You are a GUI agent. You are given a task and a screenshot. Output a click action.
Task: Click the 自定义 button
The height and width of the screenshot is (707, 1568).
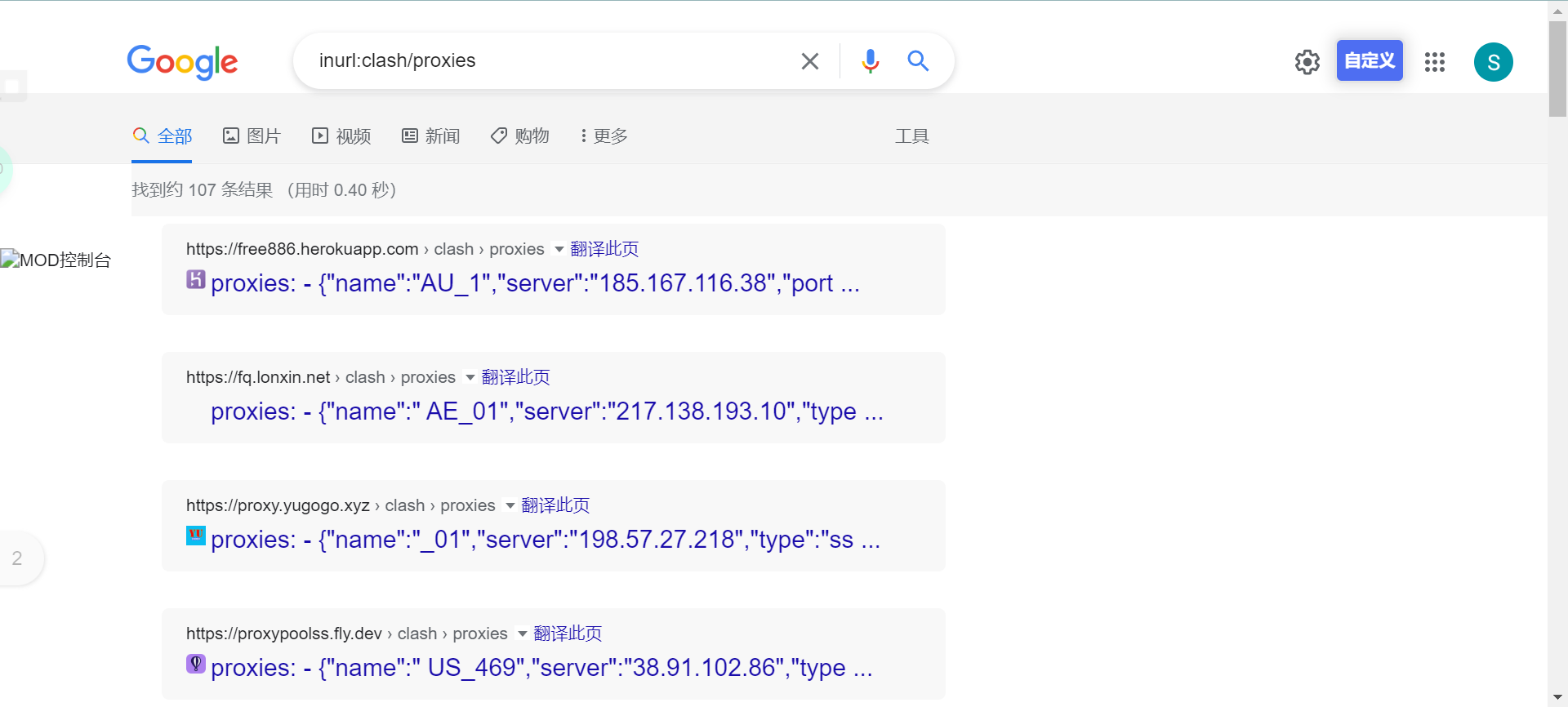pyautogui.click(x=1370, y=60)
